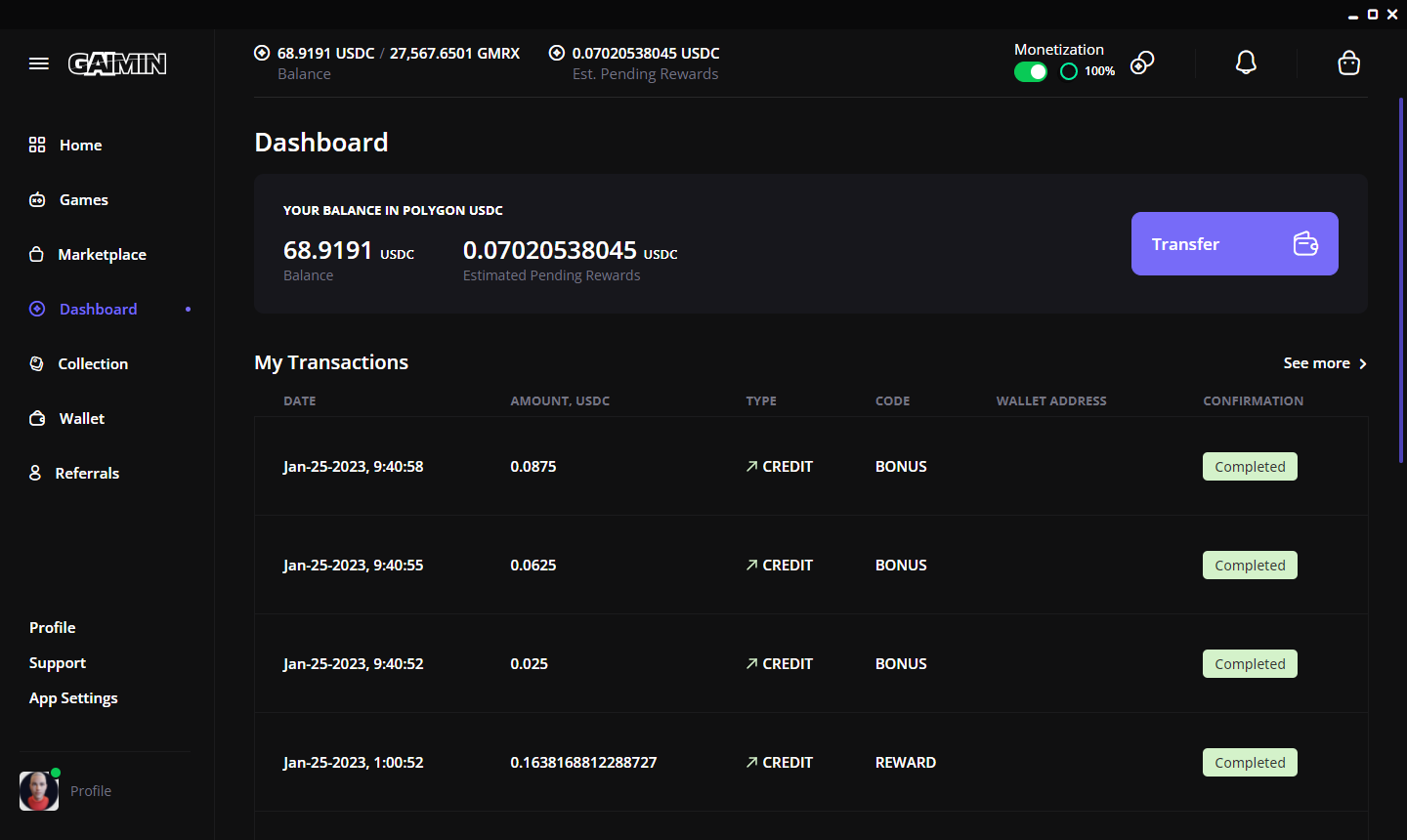Go to the Home page
Viewport: 1407px width, 840px height.
coord(80,145)
